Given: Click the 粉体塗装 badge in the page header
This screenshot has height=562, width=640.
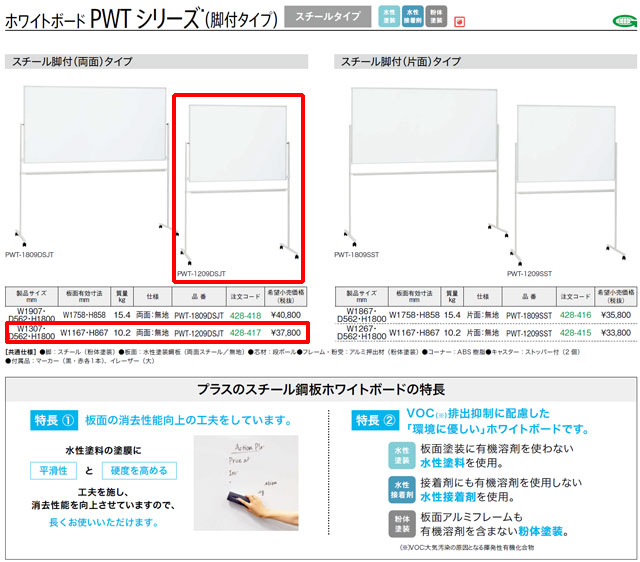Looking at the screenshot, I should point(436,16).
